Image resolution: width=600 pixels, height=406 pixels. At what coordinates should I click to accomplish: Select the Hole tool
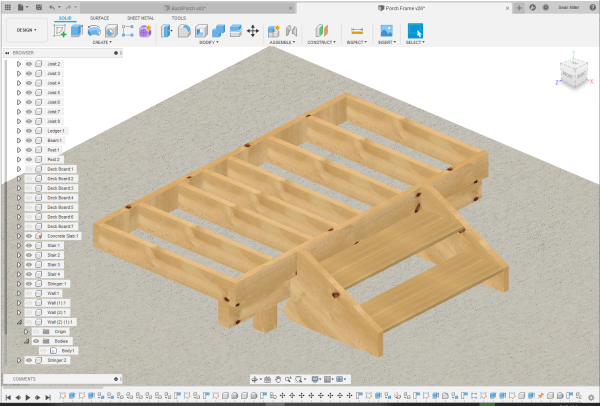(111, 31)
